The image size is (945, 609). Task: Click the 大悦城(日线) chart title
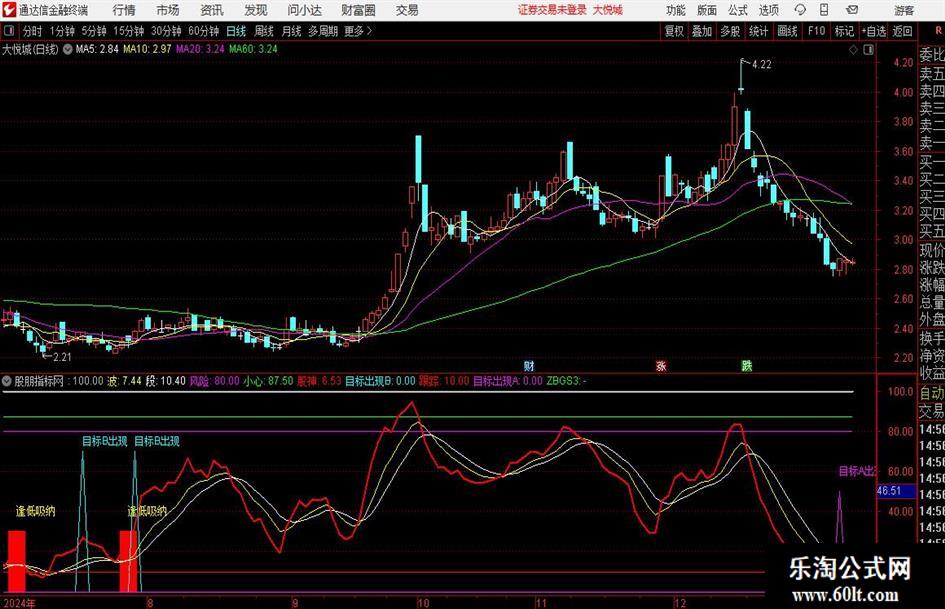30,49
